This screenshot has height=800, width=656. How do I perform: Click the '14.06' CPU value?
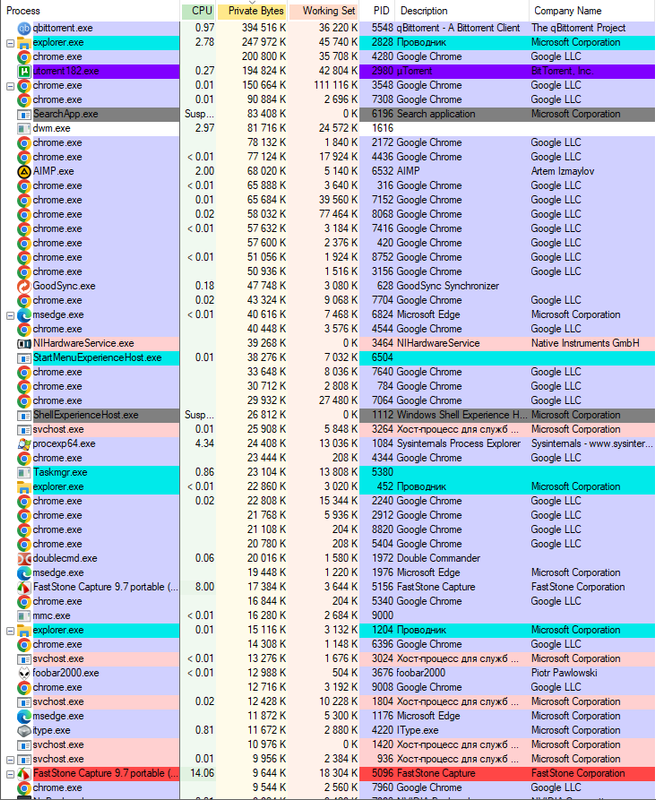coord(202,773)
